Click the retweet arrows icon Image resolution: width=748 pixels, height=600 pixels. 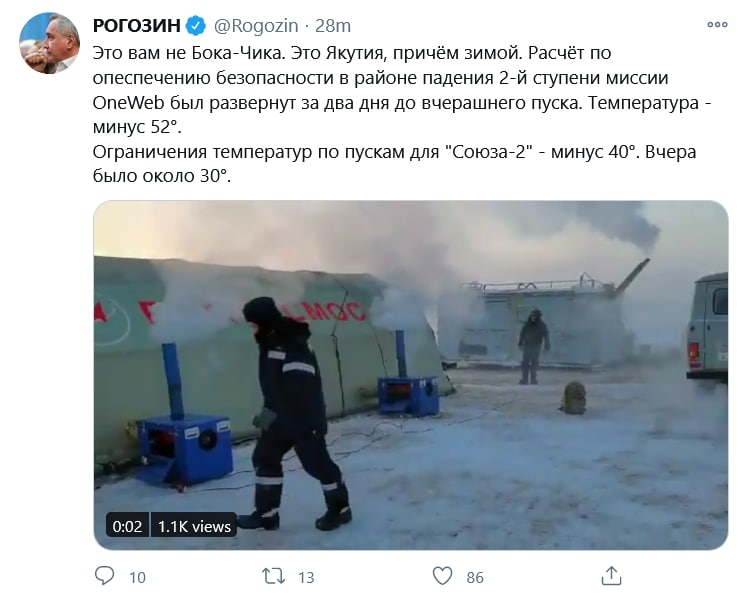click(x=274, y=576)
